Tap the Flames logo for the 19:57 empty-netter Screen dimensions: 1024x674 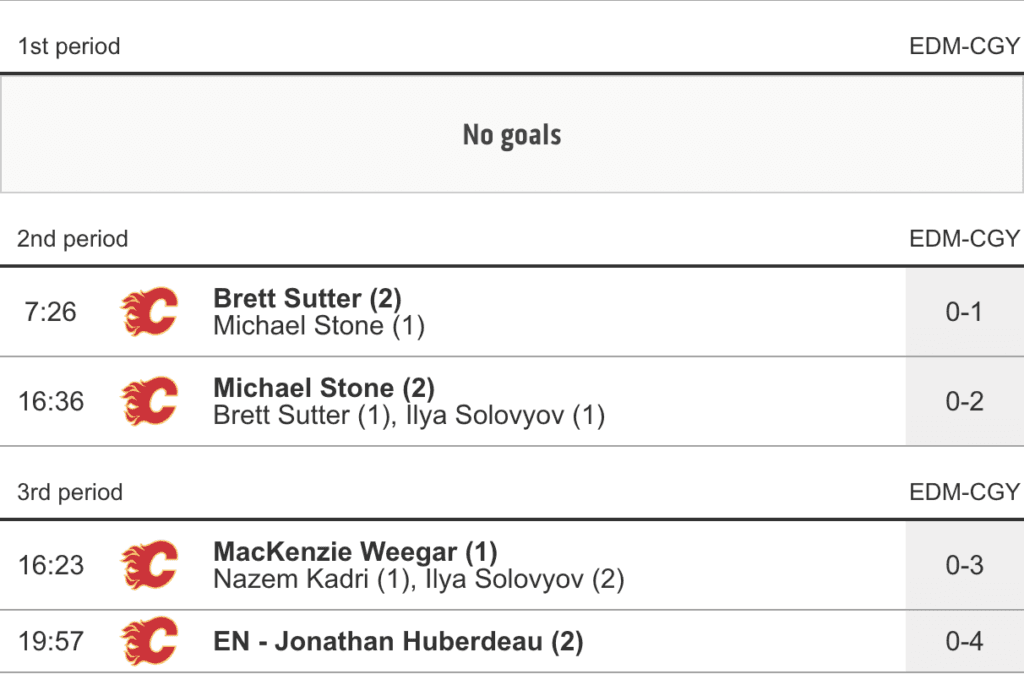[x=150, y=641]
